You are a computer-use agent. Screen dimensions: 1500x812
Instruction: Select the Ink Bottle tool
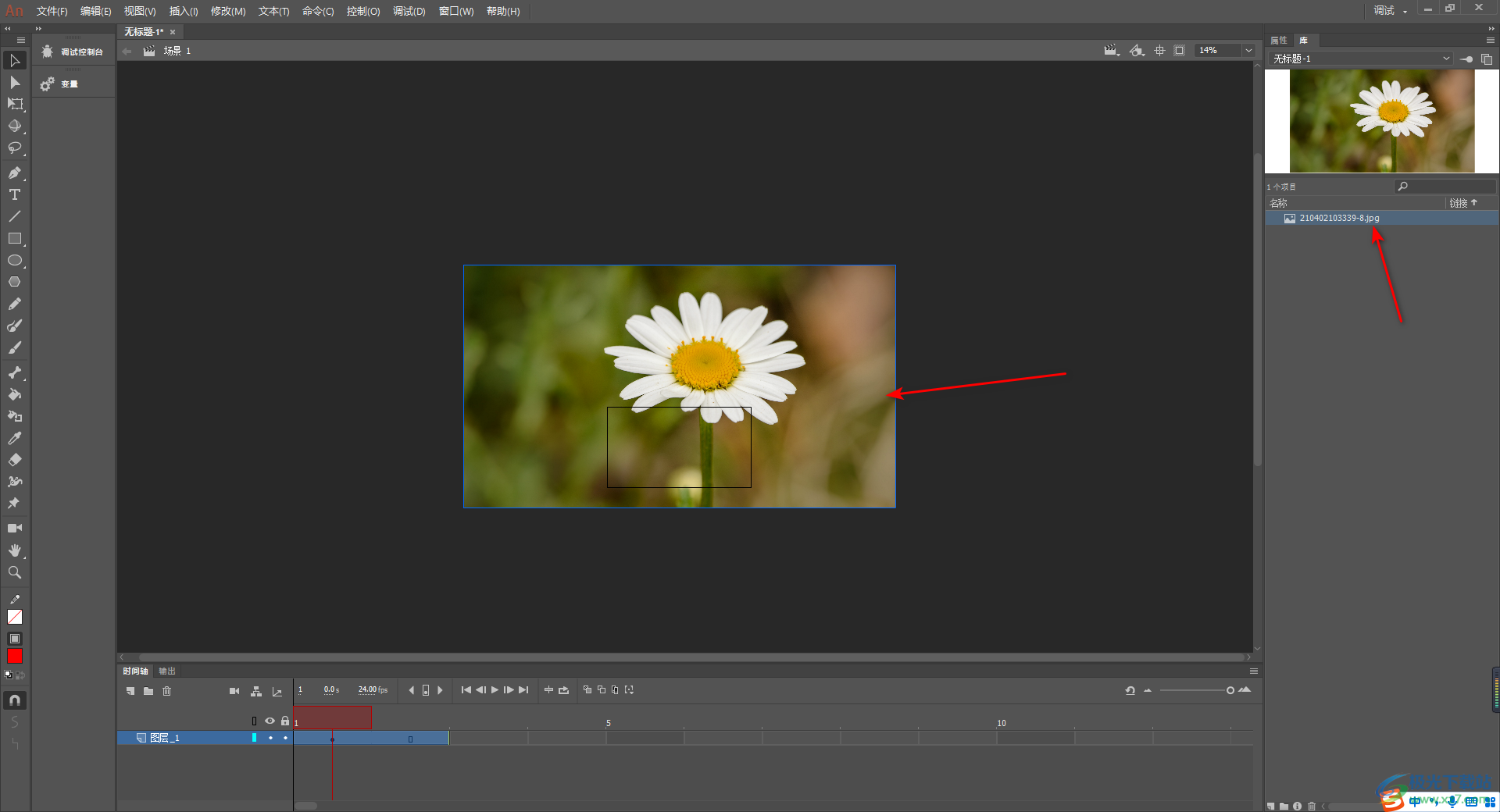[x=15, y=416]
